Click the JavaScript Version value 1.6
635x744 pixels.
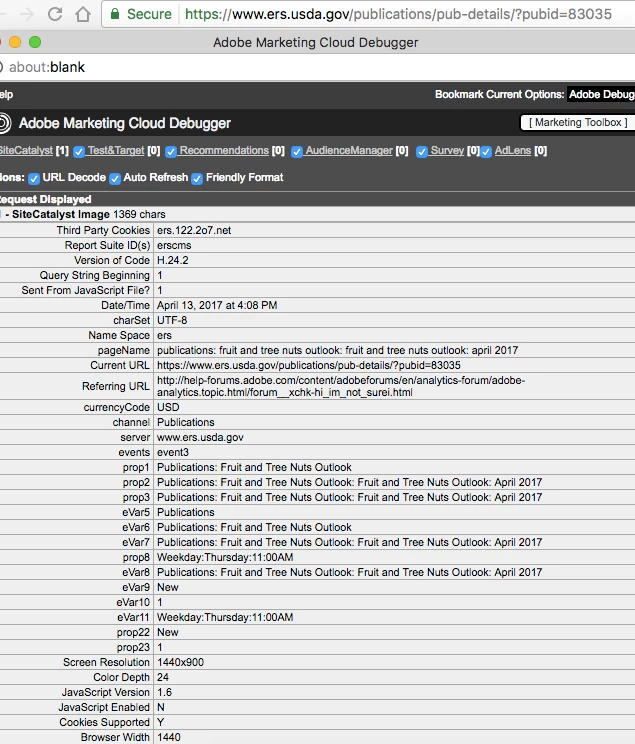click(164, 692)
